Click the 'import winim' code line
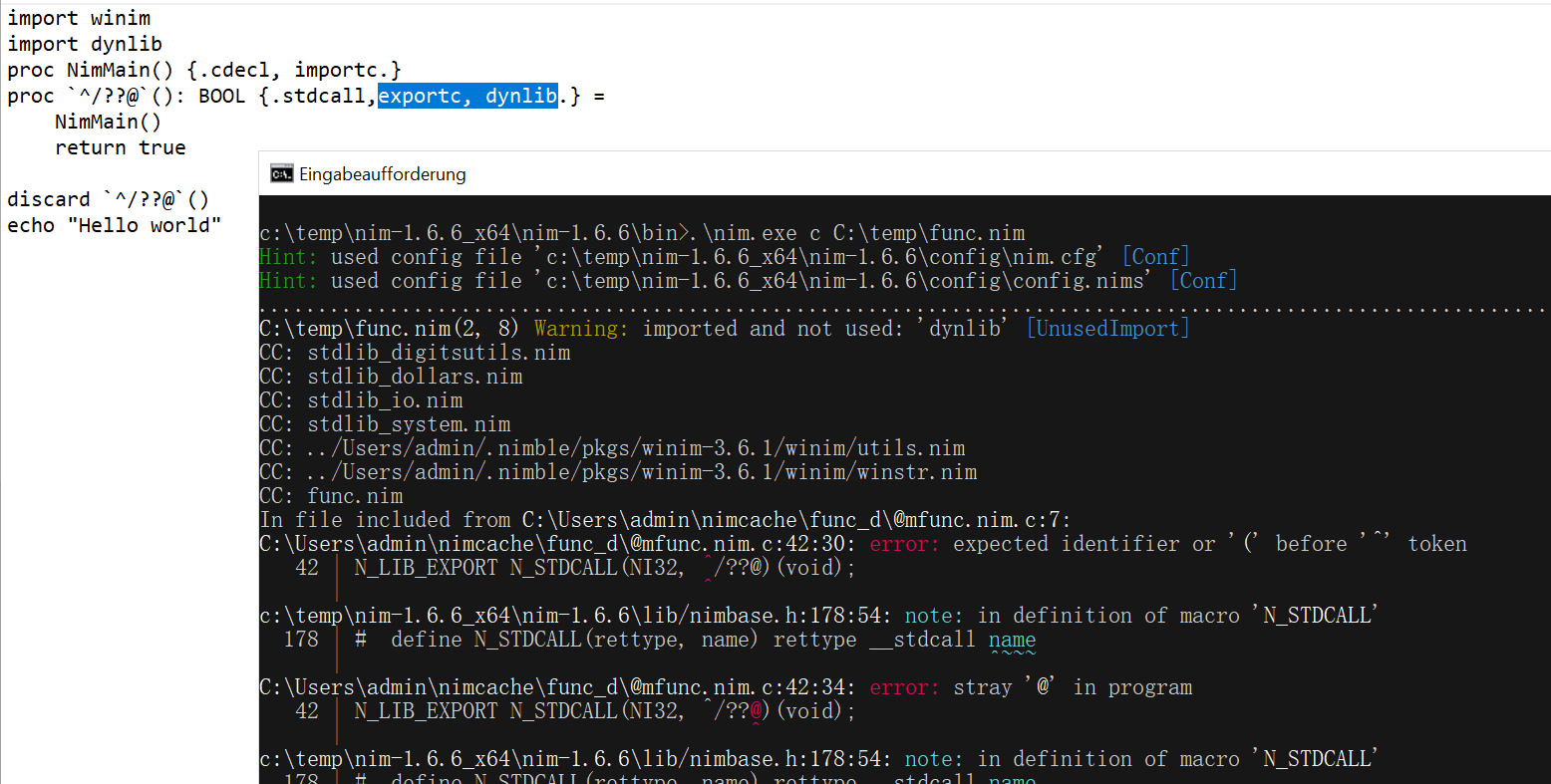 pos(79,17)
